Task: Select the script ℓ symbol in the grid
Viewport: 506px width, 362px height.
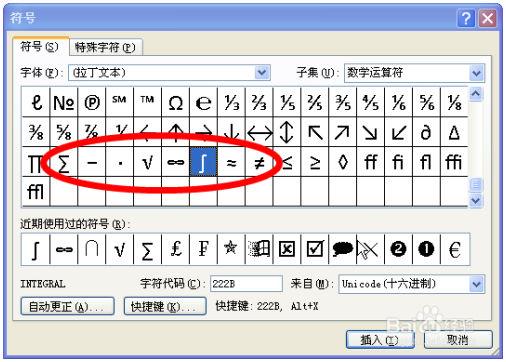Action: (x=36, y=102)
